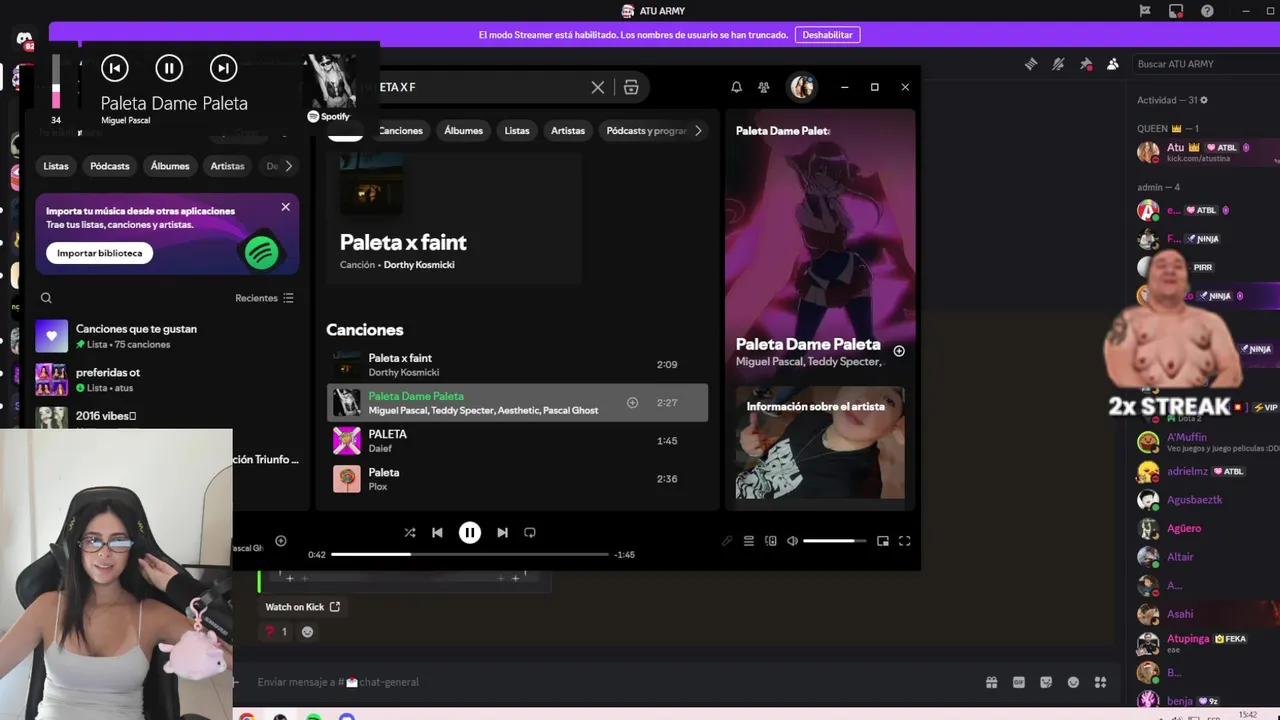Image resolution: width=1280 pixels, height=720 pixels.
Task: Open the Spotify queue view icon
Action: (748, 541)
